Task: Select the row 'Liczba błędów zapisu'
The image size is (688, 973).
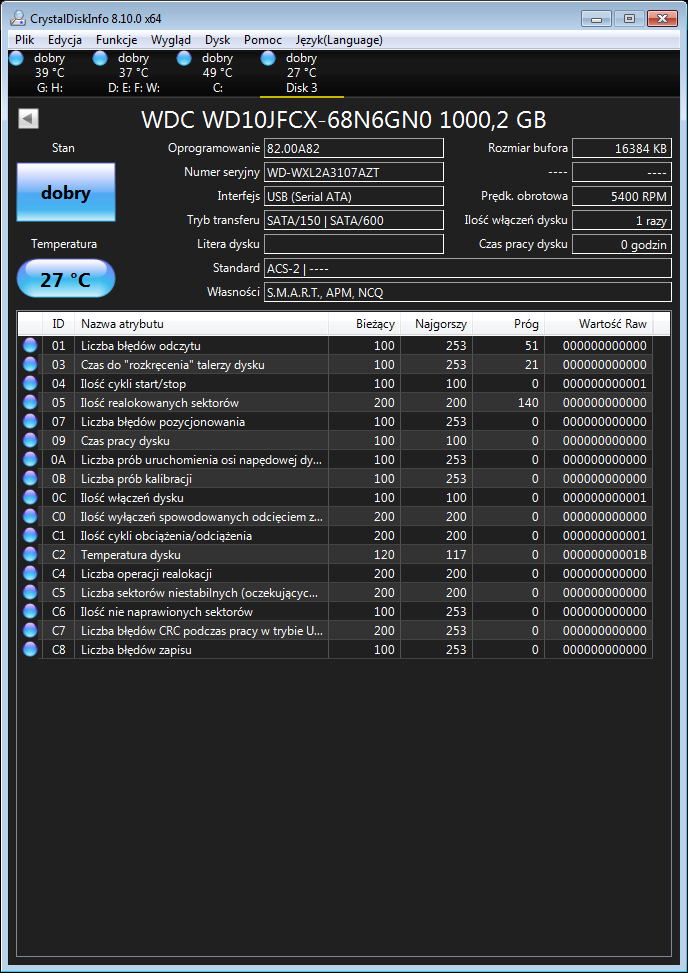Action: 335,650
